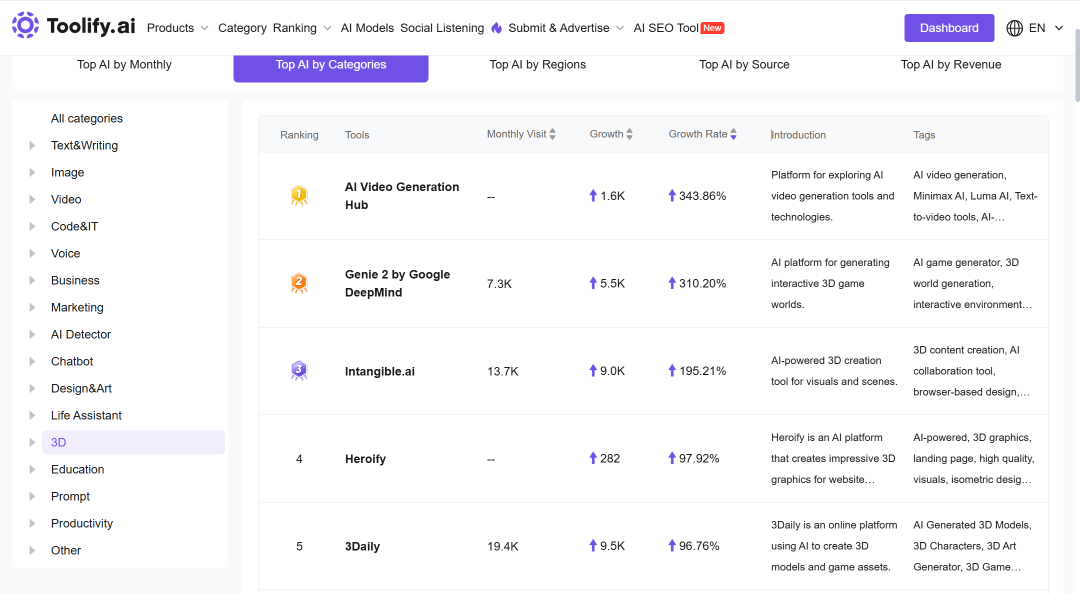This screenshot has width=1080, height=594.
Task: Expand the Marketing category arrow
Action: (x=32, y=307)
